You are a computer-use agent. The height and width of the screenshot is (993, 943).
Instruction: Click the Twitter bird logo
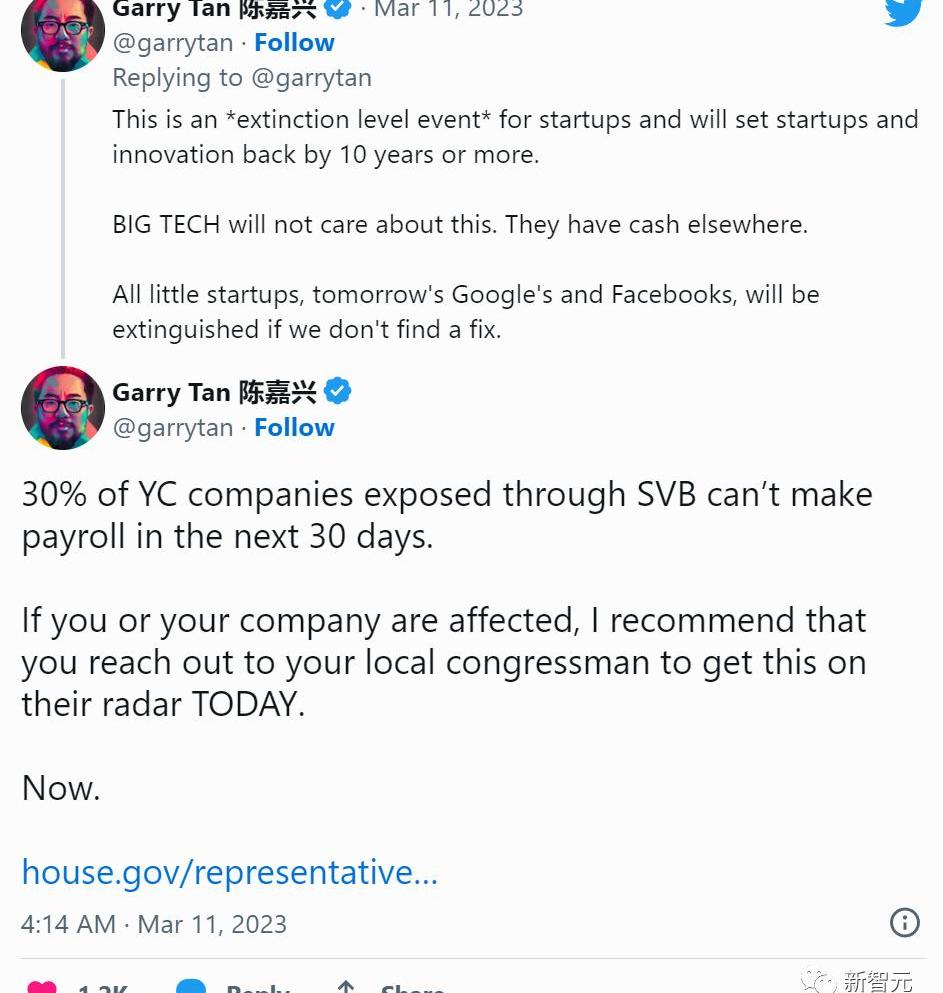pos(902,10)
